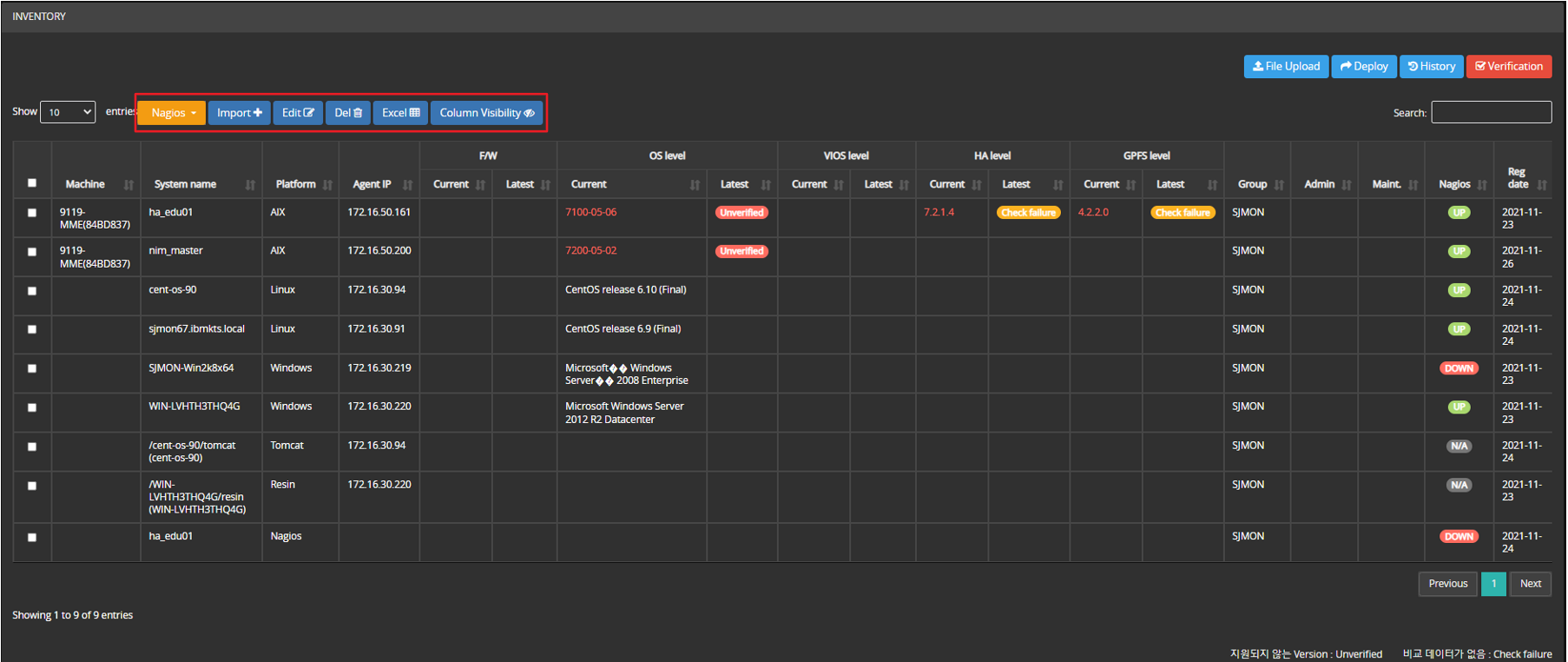The image size is (1568, 662).
Task: Sort the table by System name column
Action: [x=201, y=184]
